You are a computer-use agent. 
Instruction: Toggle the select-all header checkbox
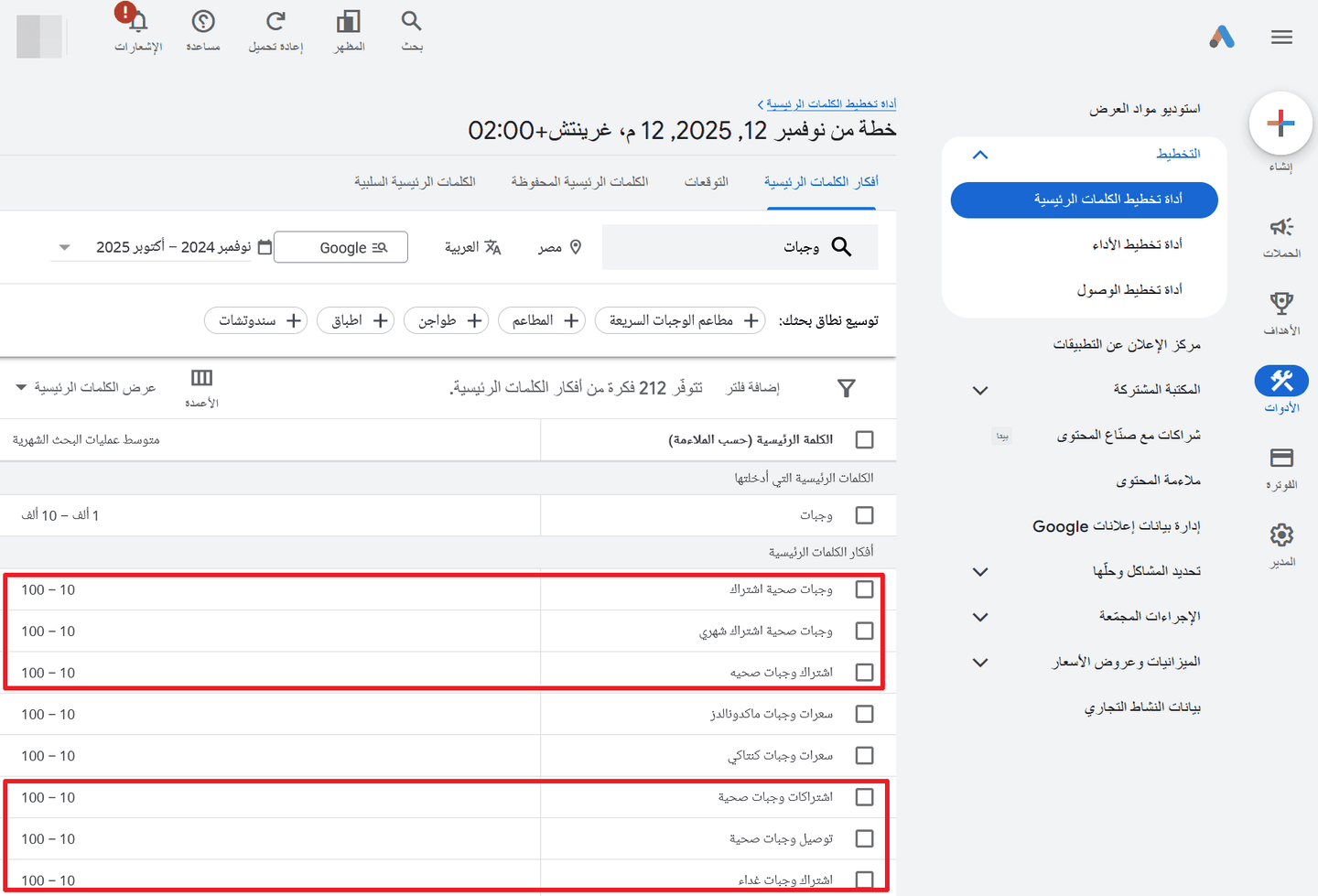tap(864, 440)
